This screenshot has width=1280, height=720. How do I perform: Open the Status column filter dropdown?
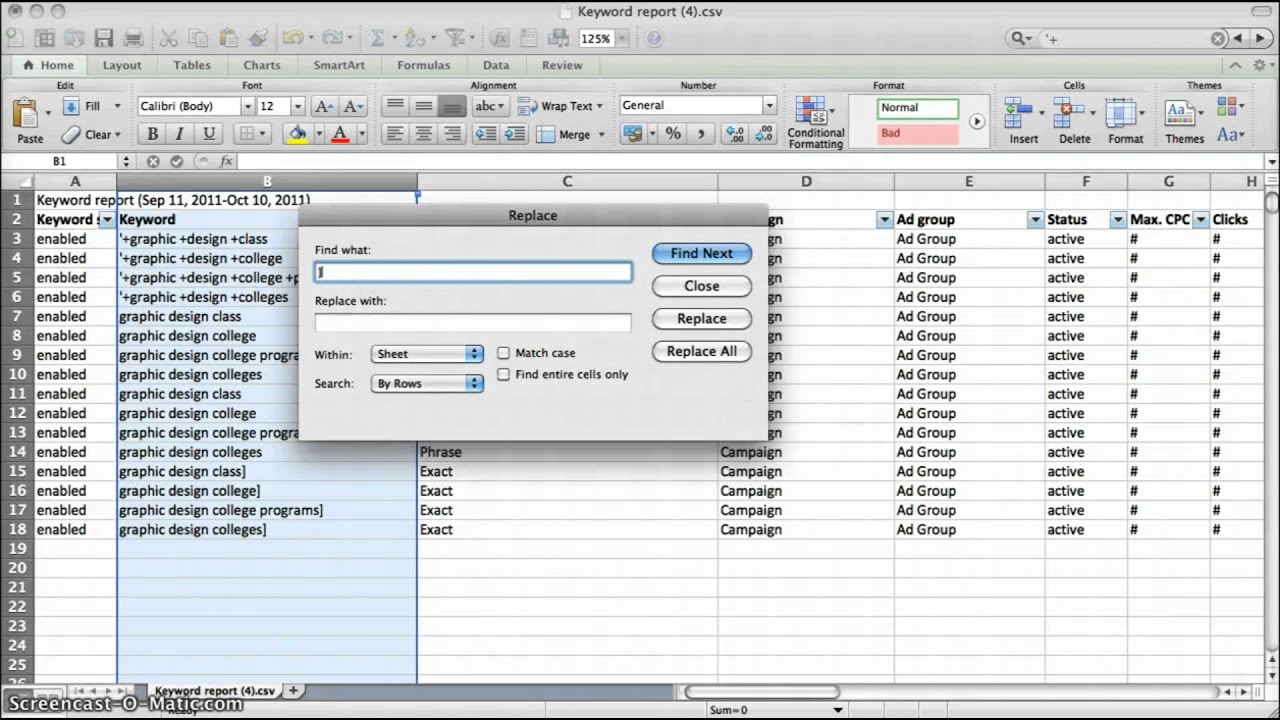click(1118, 219)
